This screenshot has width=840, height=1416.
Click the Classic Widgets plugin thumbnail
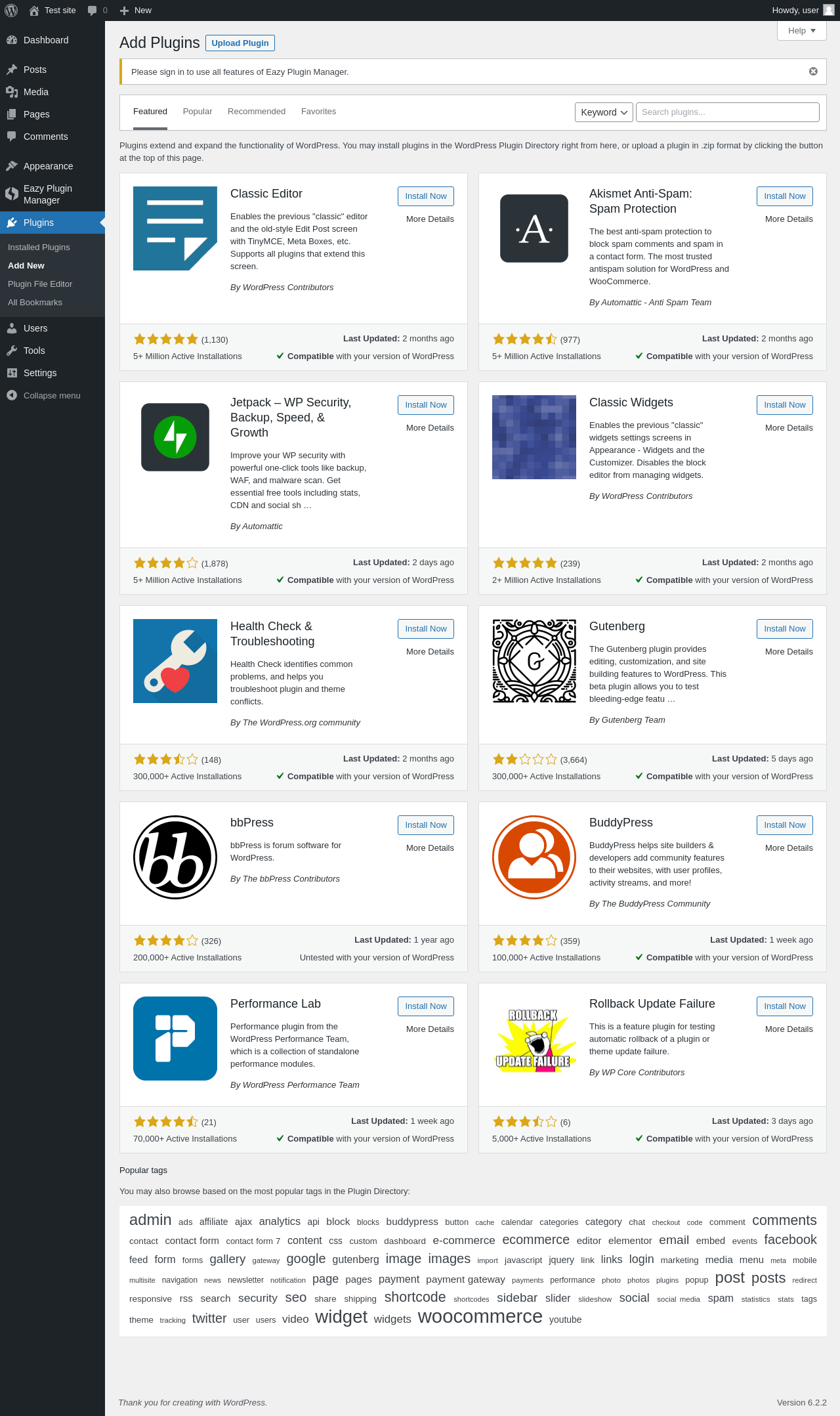pos(534,437)
